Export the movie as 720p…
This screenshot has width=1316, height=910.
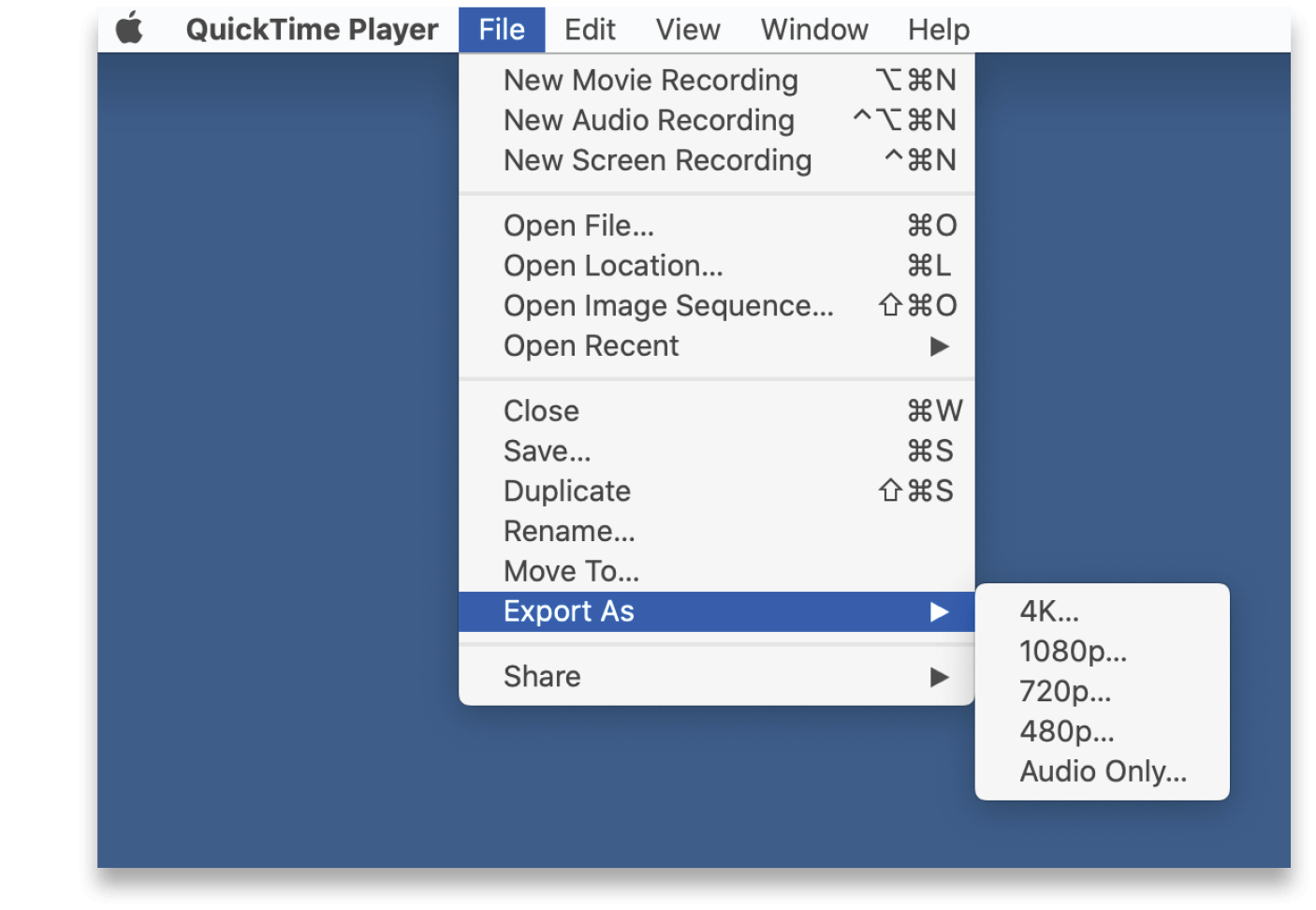click(x=1103, y=692)
